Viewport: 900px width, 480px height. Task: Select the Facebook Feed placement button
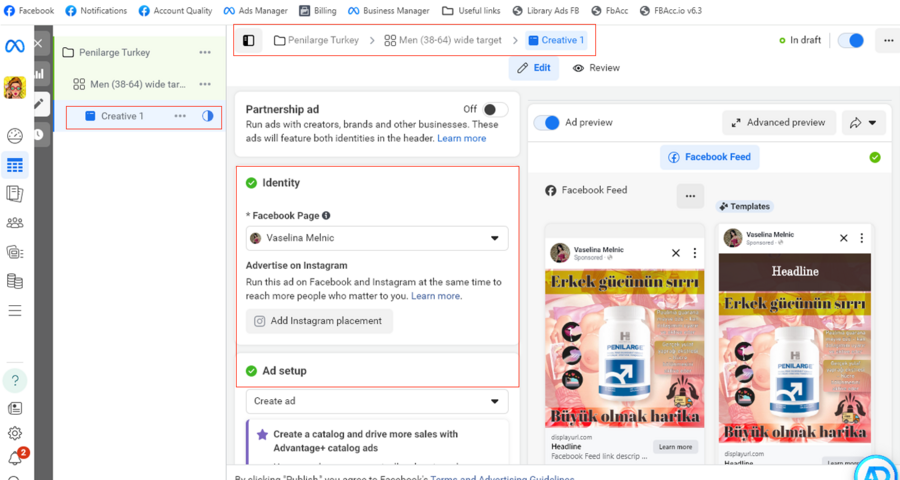(x=709, y=157)
